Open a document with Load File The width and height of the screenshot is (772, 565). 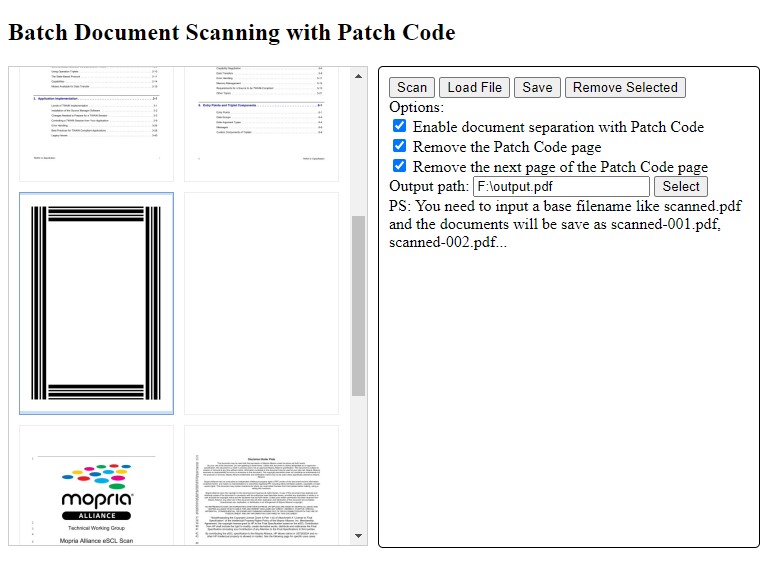pos(475,87)
